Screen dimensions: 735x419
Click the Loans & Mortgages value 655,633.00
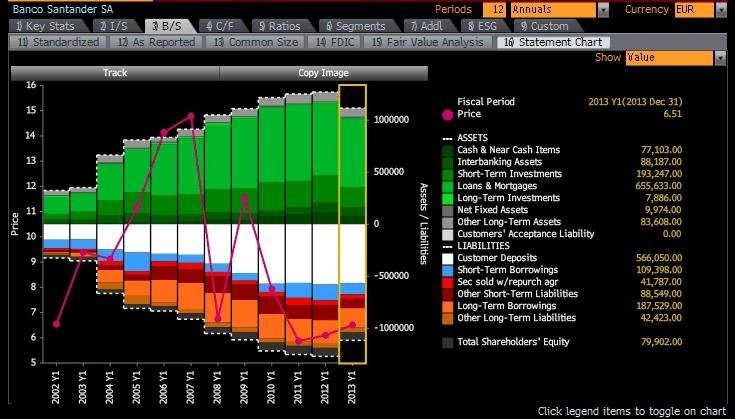pyautogui.click(x=659, y=186)
